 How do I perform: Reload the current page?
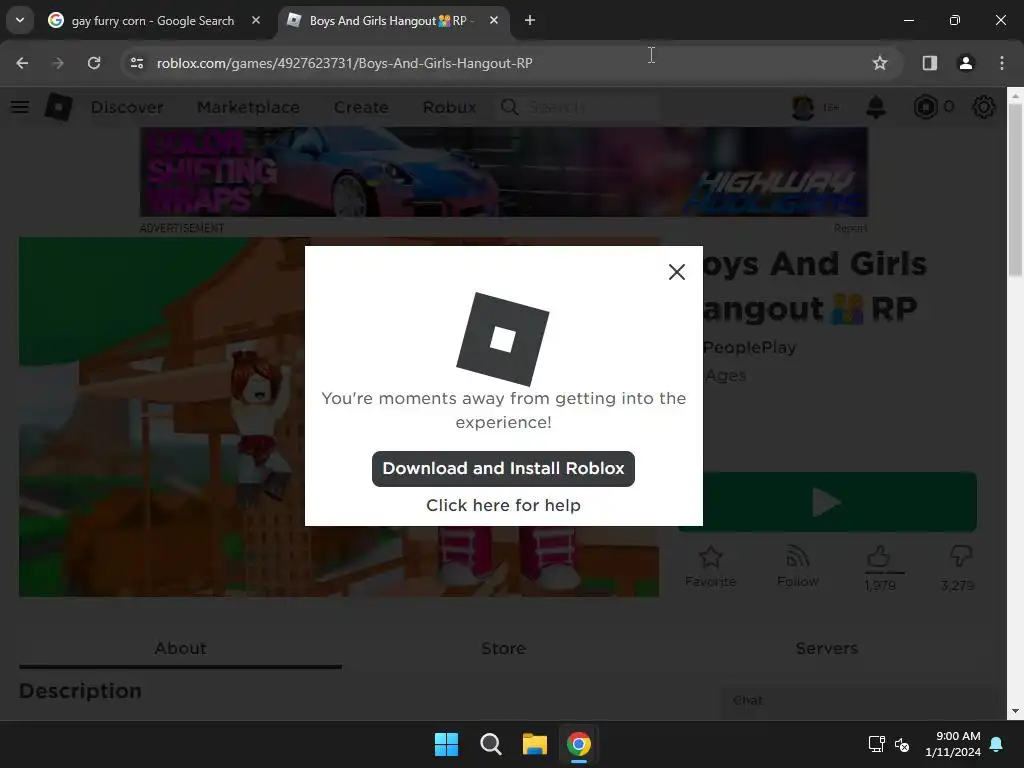(94, 63)
